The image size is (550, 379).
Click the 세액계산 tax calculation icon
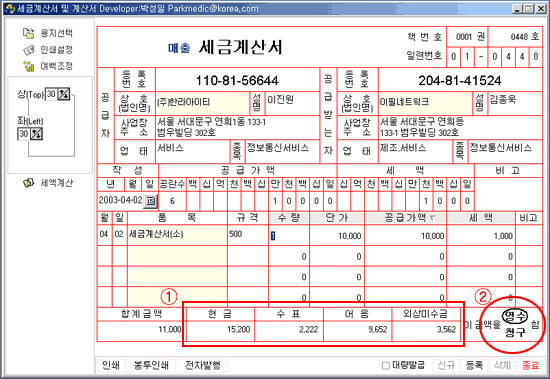point(29,183)
